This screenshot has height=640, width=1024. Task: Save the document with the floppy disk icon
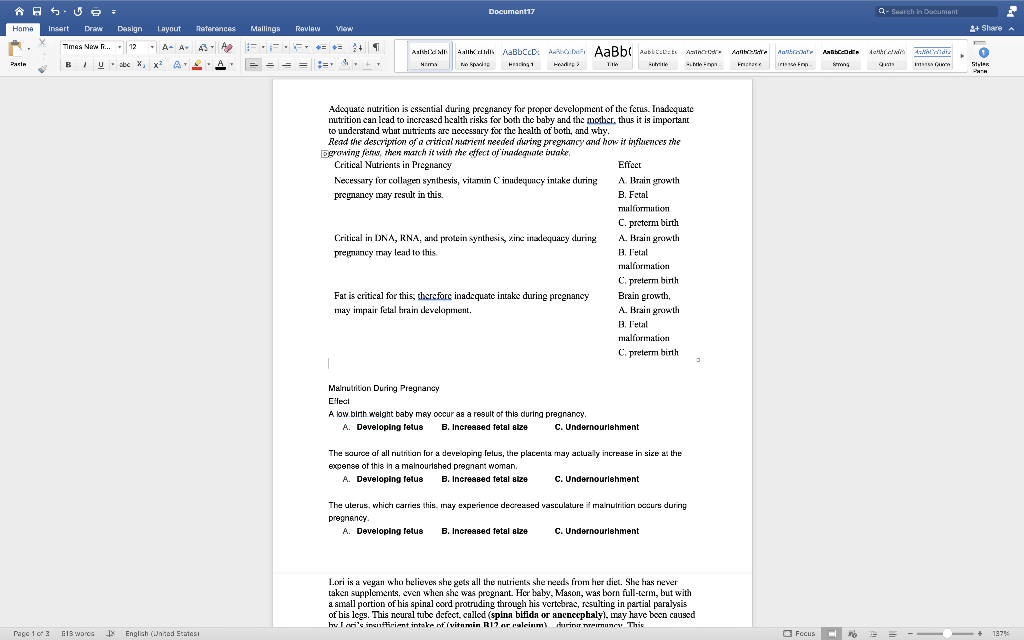pyautogui.click(x=37, y=11)
